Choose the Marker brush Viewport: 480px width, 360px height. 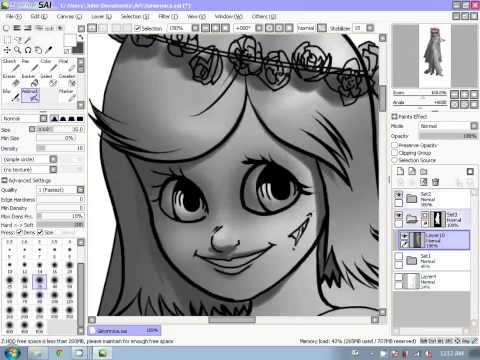[67, 95]
